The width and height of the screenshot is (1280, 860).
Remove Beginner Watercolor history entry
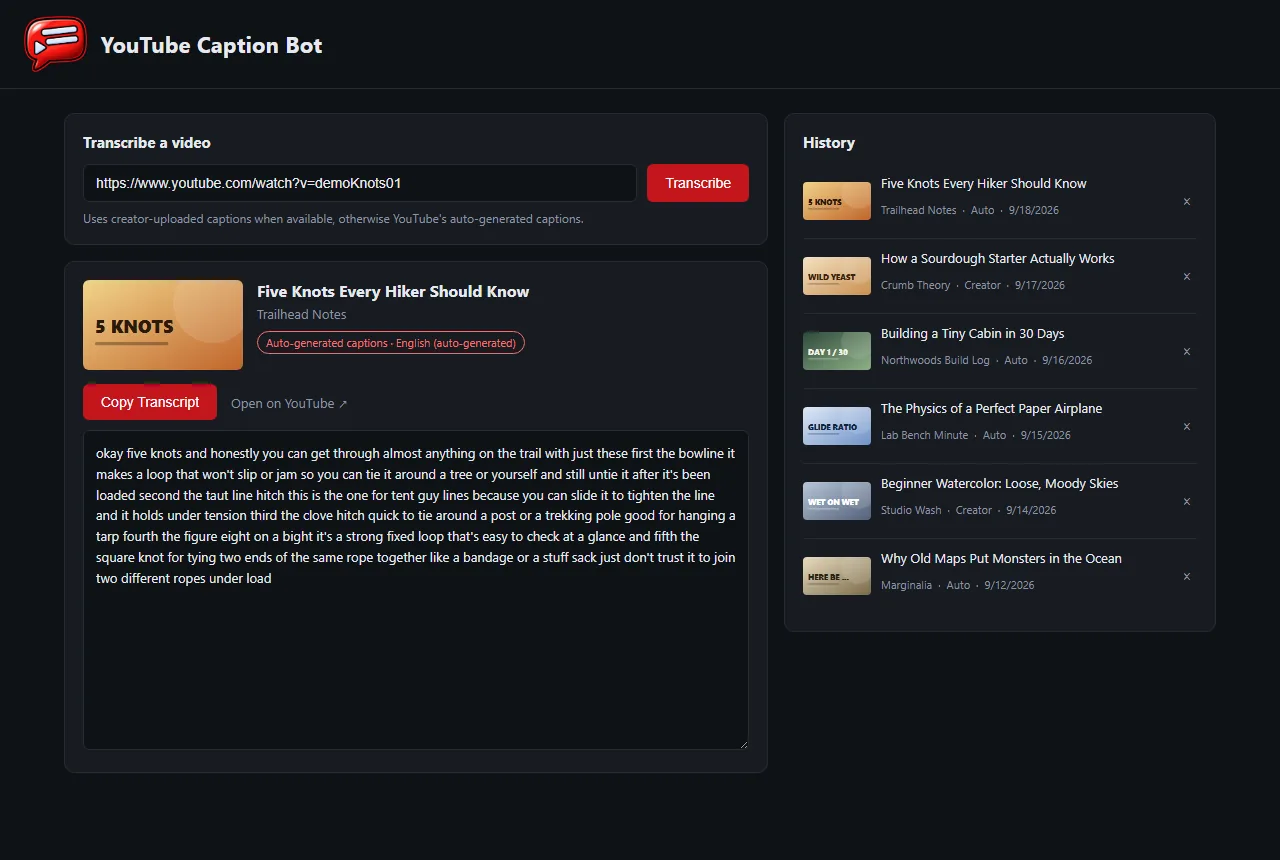tap(1187, 501)
